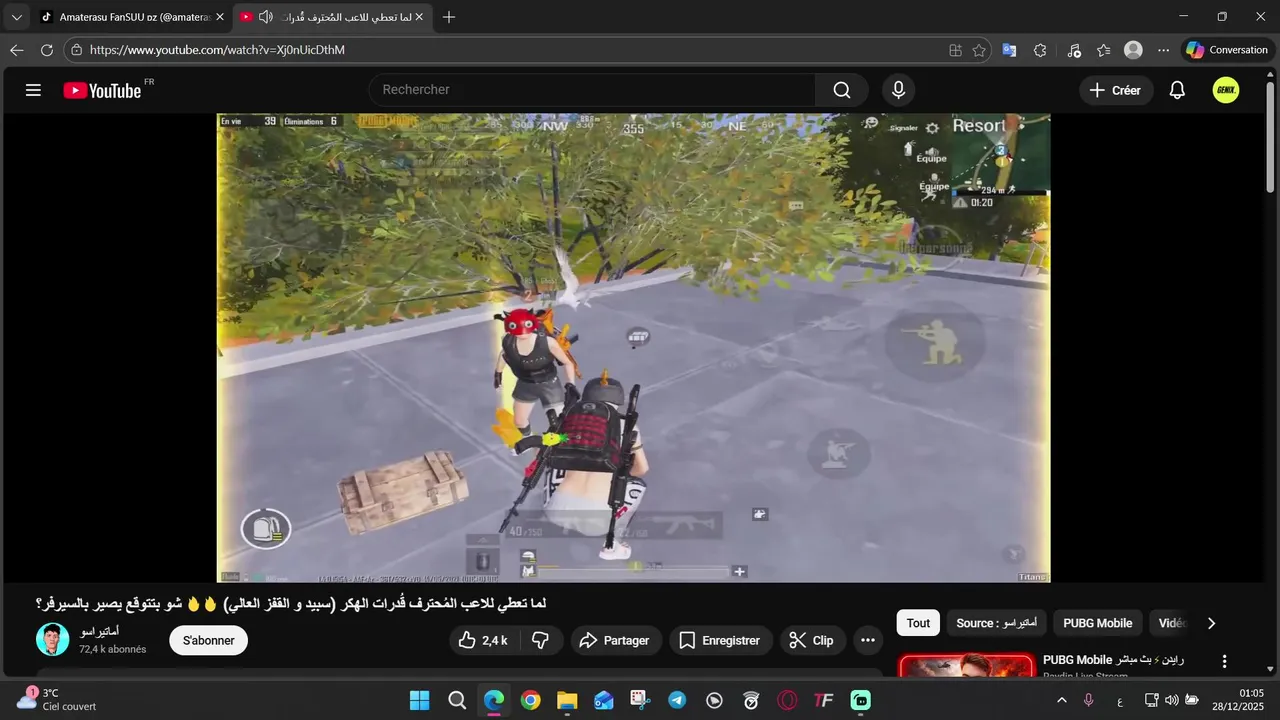Open the Windows Start menu
The height and width of the screenshot is (720, 1280).
pos(419,701)
